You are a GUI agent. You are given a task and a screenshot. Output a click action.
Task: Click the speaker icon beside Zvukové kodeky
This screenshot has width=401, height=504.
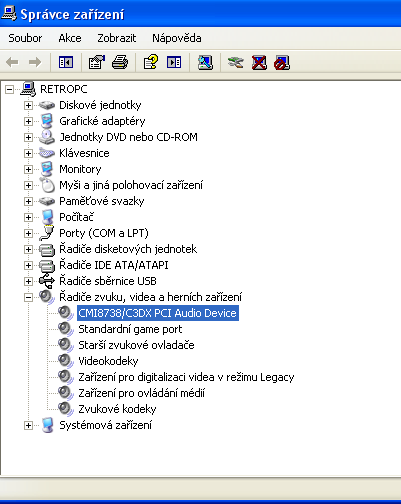click(x=66, y=409)
